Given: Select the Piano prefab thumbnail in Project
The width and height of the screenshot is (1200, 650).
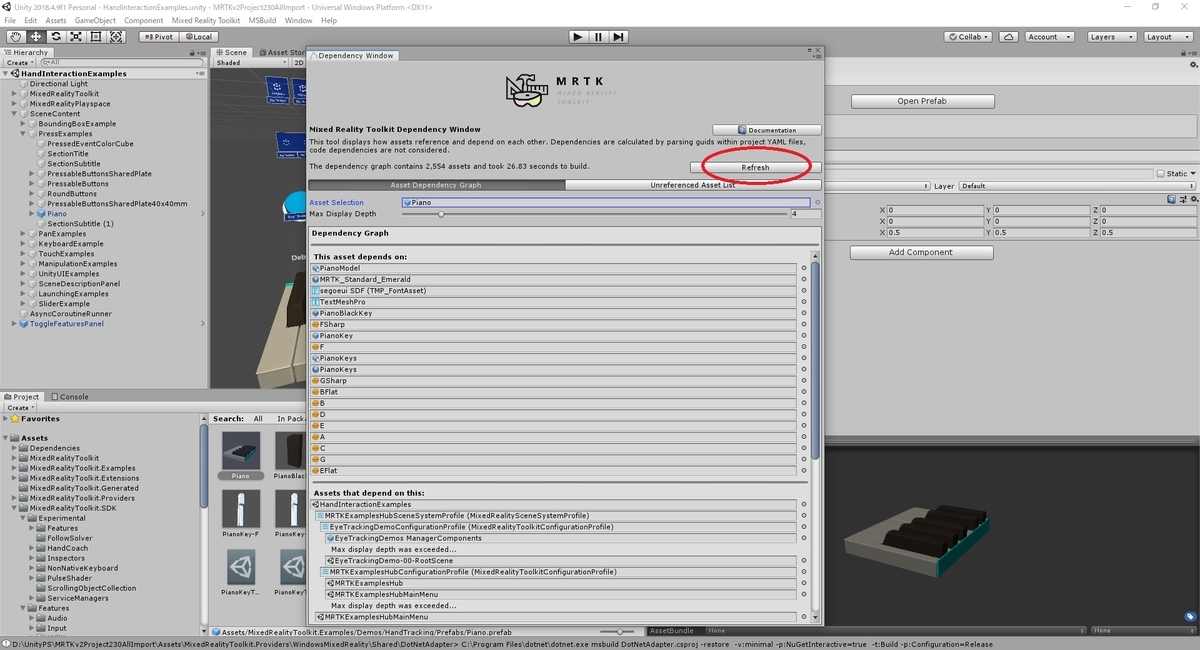Looking at the screenshot, I should (x=241, y=450).
